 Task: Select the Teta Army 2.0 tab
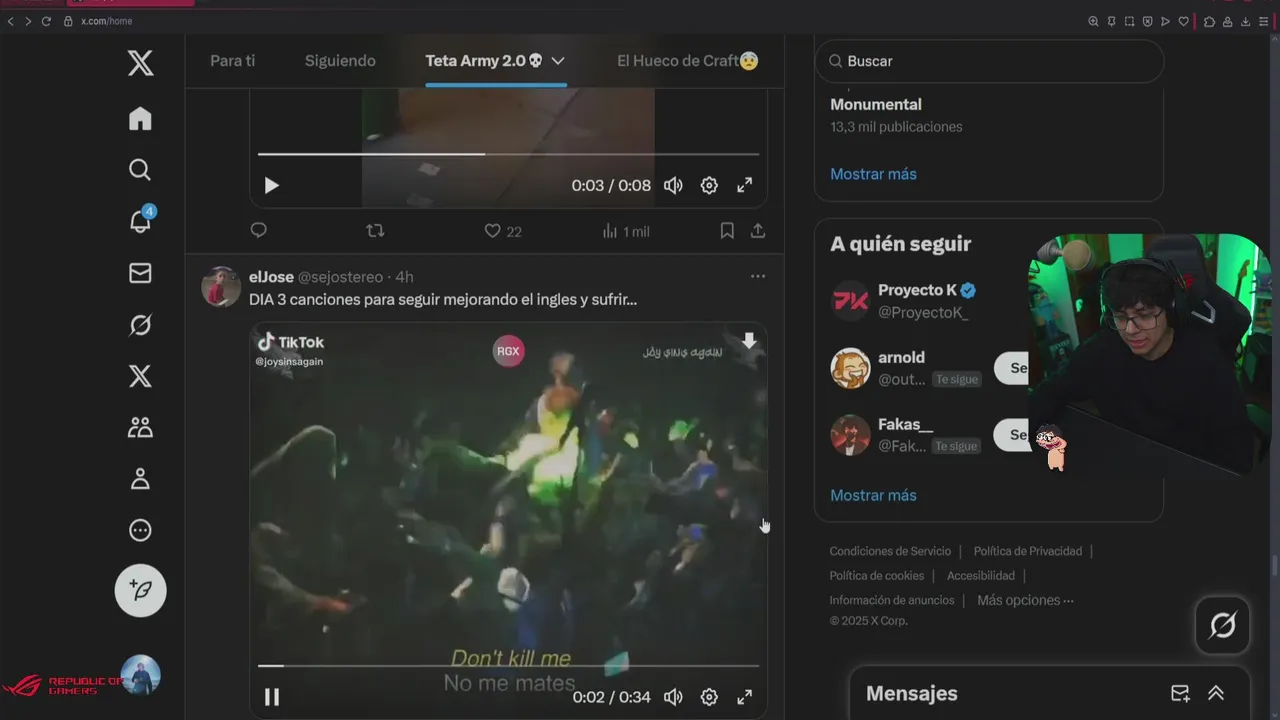pyautogui.click(x=484, y=61)
